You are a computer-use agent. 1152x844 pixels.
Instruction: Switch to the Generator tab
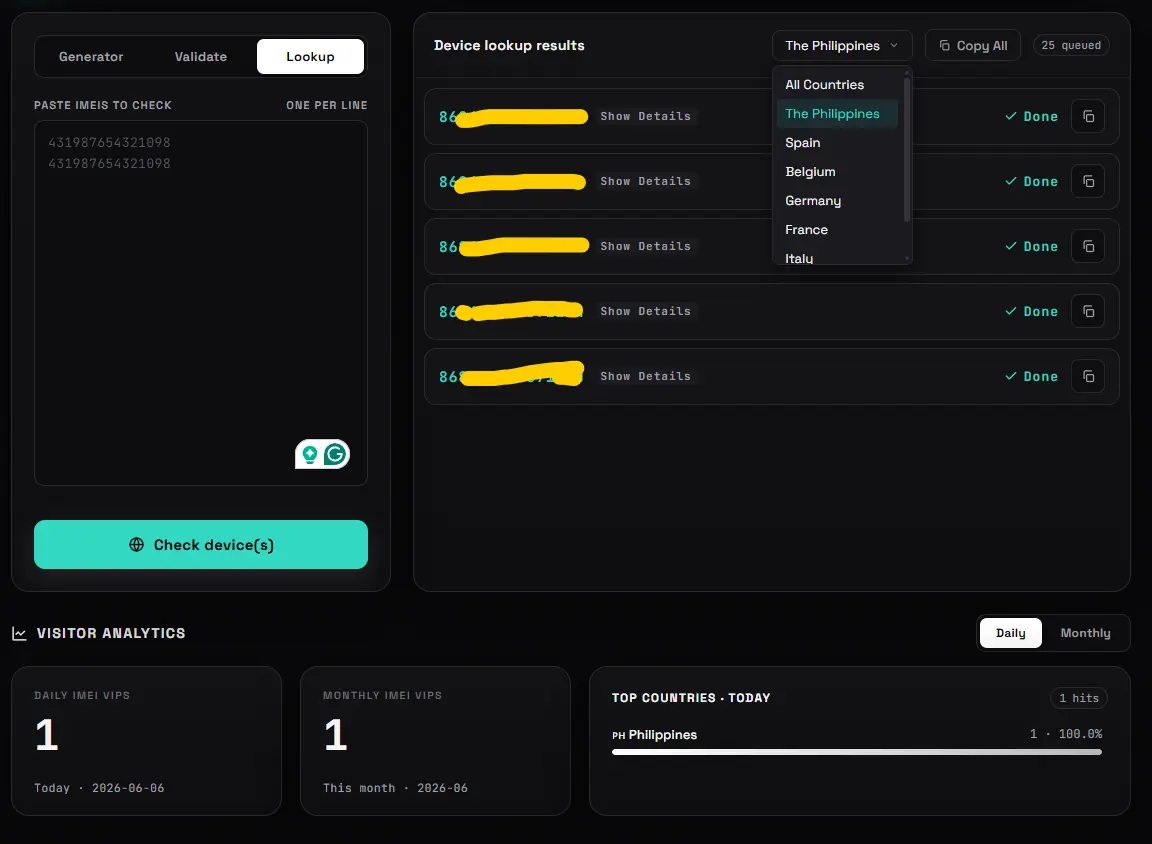pyautogui.click(x=91, y=57)
